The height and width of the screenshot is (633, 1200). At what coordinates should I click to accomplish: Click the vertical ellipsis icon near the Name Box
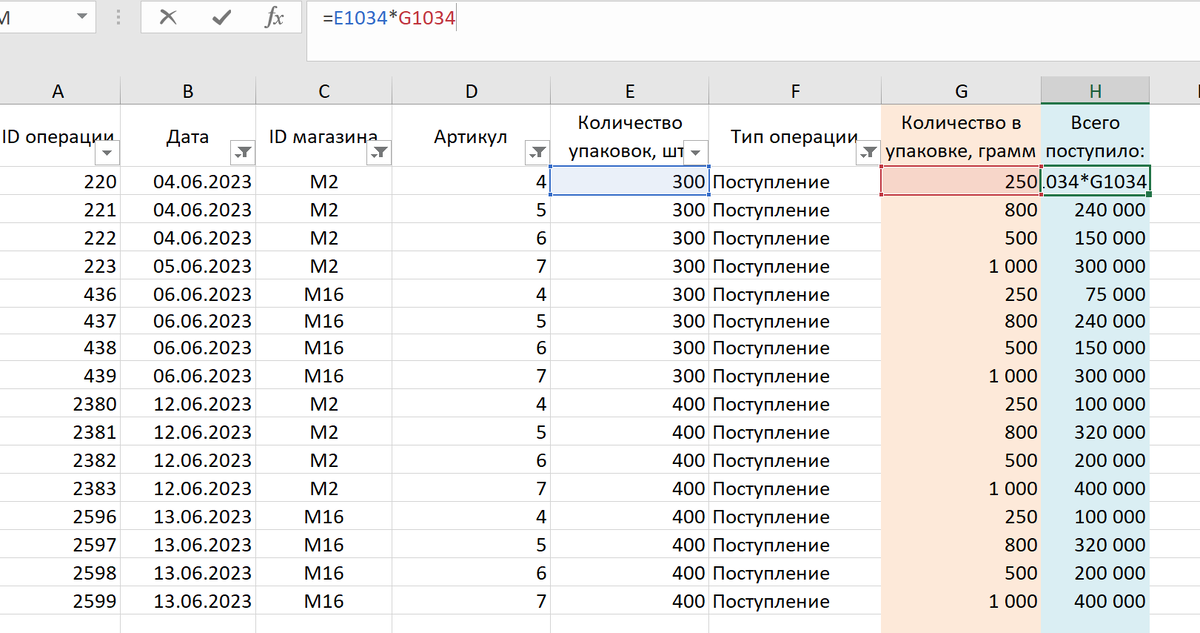[118, 17]
